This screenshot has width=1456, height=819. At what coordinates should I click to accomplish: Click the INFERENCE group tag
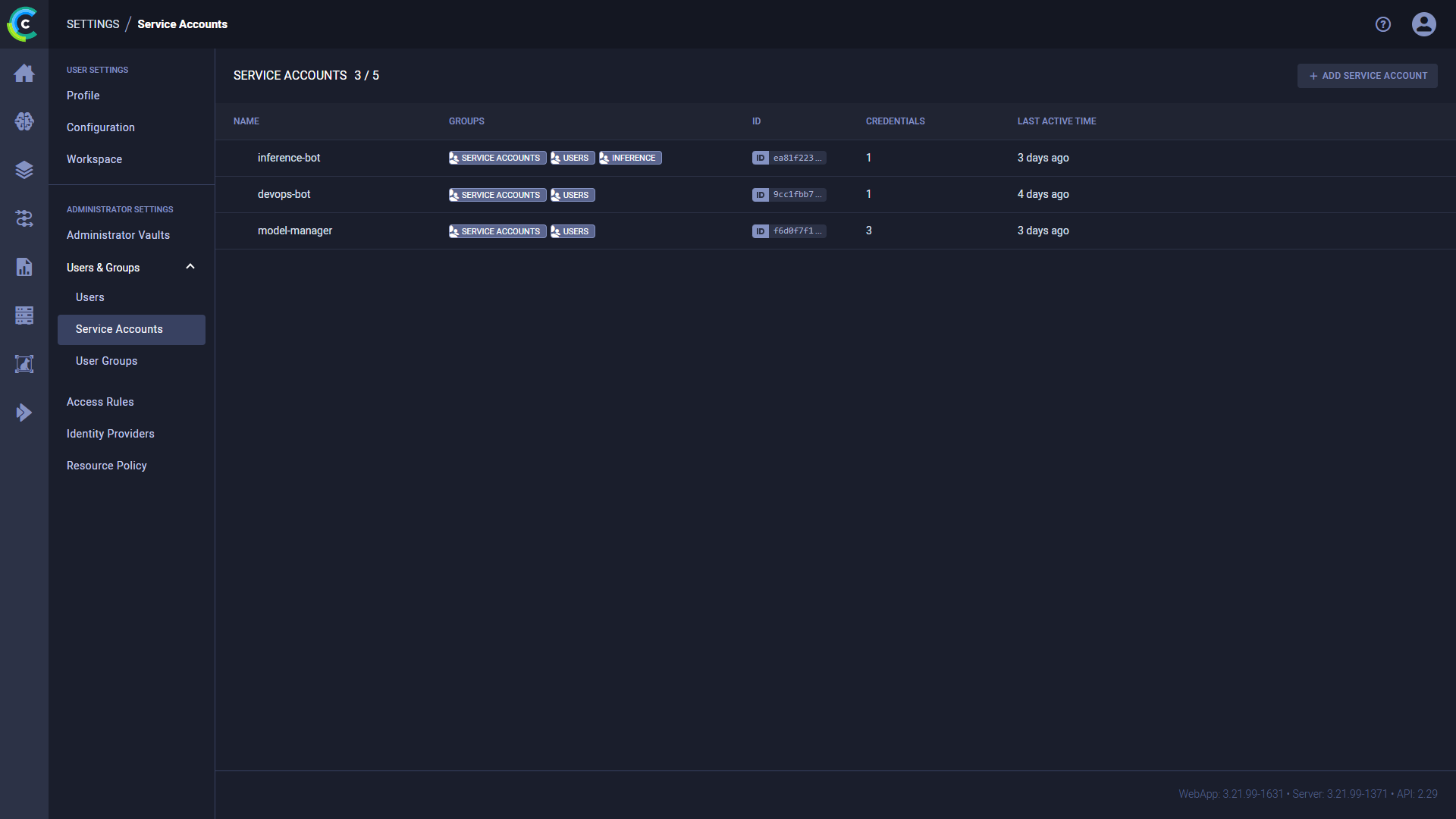(x=630, y=158)
